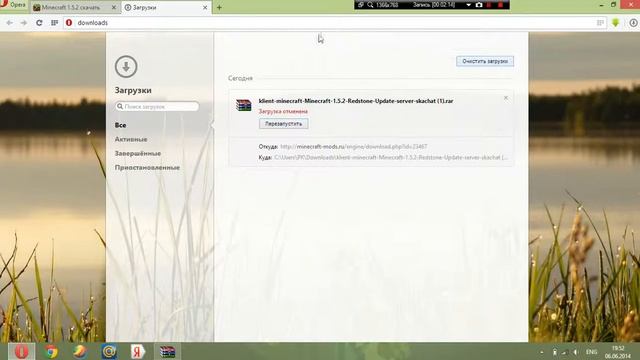Open the orange-green swirl taskbar app
The width and height of the screenshot is (640, 360).
(x=80, y=351)
